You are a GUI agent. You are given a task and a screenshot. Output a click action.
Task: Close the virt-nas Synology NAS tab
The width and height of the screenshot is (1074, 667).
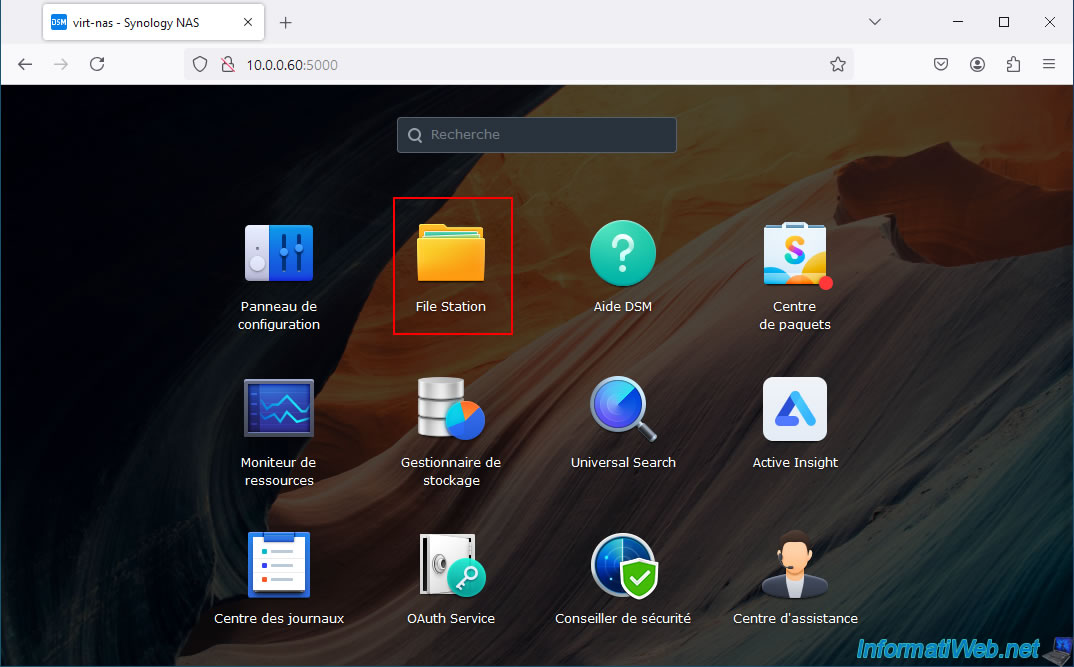[248, 23]
